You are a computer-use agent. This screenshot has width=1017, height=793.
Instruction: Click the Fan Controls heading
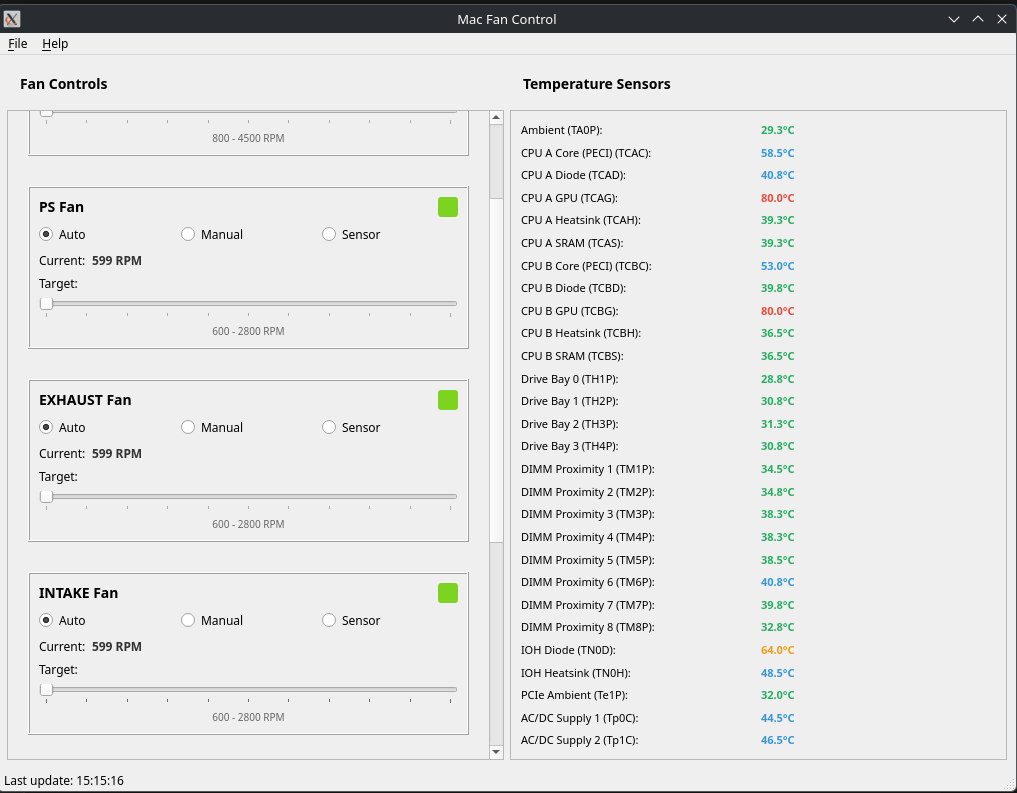coord(64,84)
